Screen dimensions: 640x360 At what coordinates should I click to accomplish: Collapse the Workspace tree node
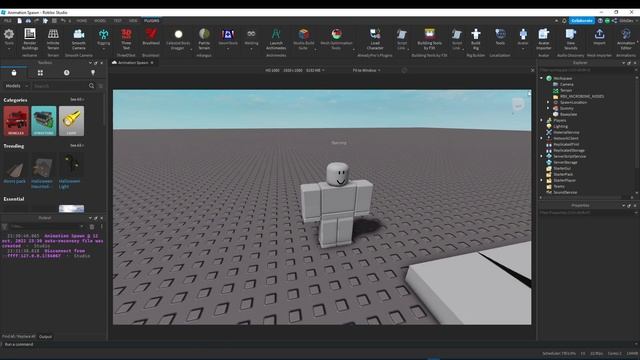pos(542,78)
